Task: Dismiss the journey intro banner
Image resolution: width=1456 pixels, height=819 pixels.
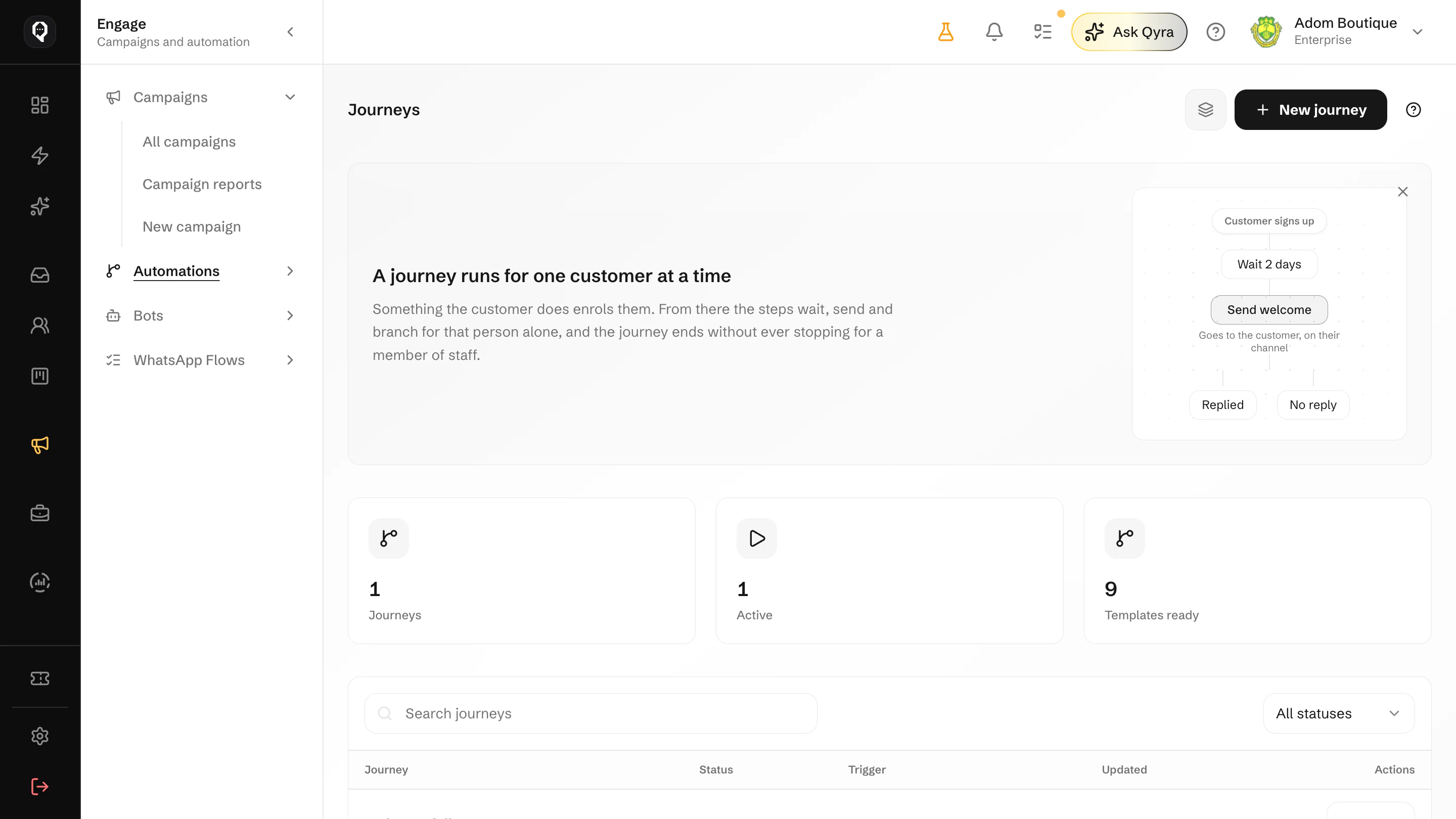Action: click(1403, 192)
